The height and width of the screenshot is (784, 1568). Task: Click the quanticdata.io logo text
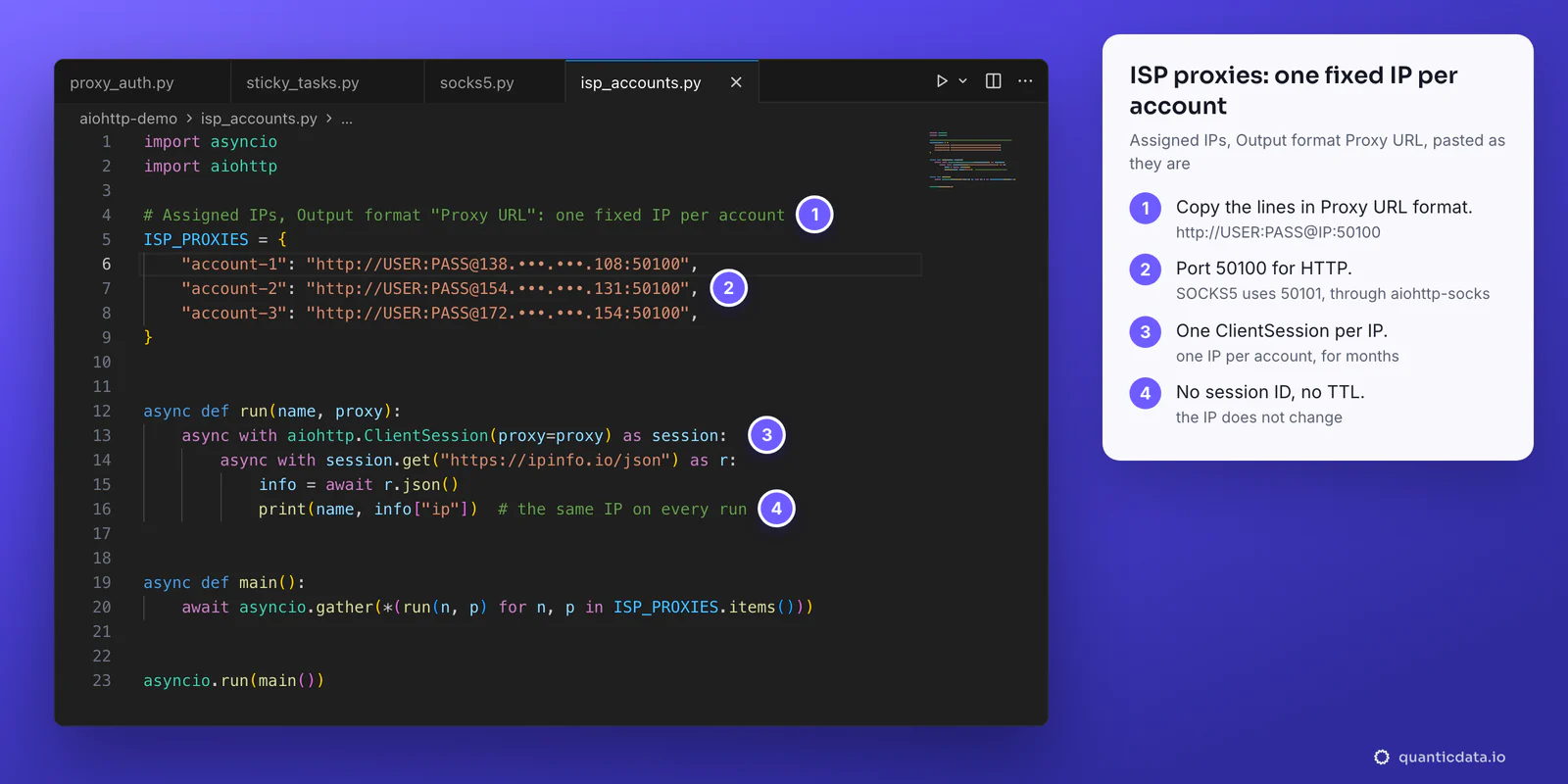coord(1452,757)
